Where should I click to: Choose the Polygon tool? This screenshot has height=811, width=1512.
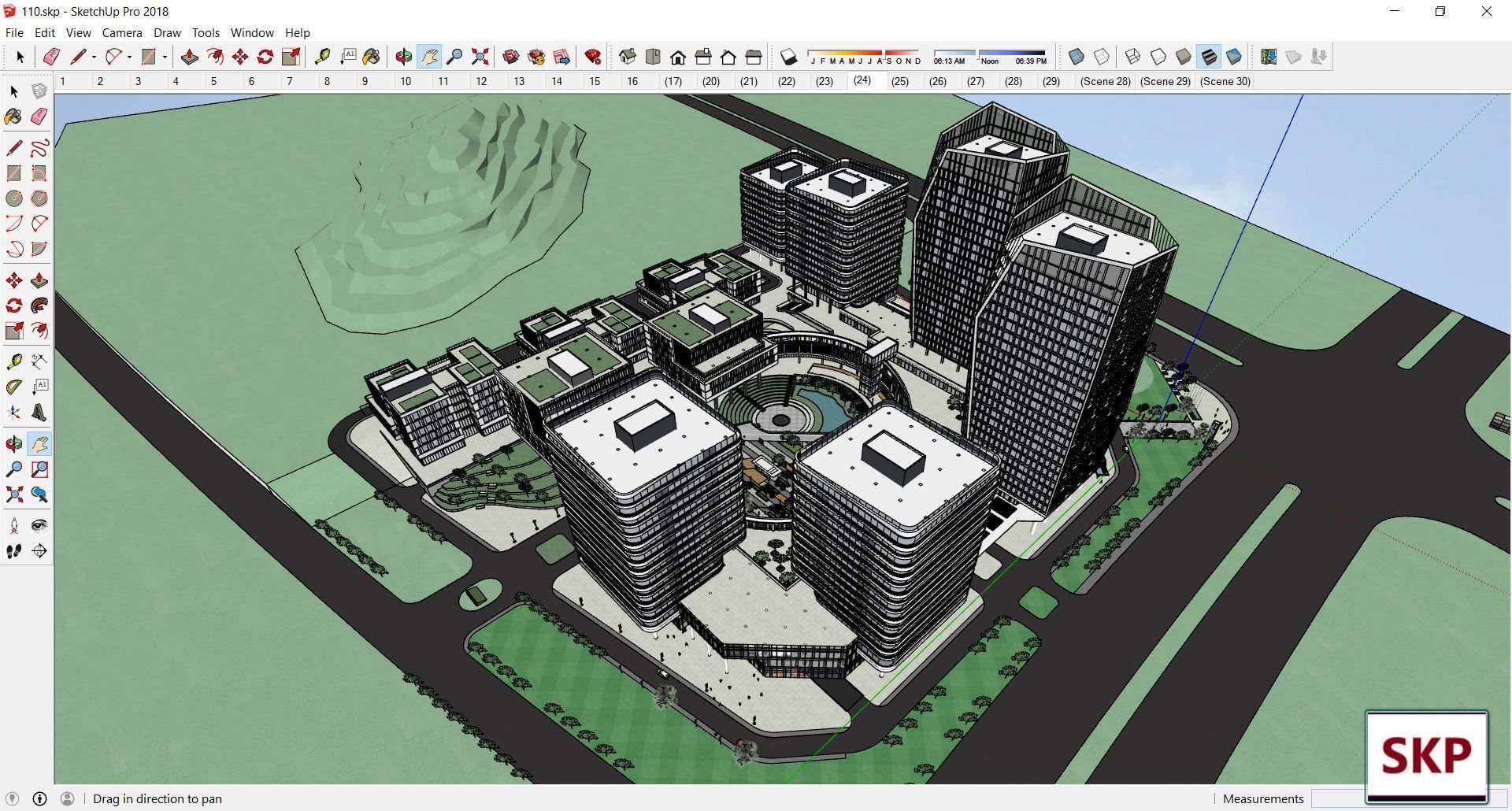click(x=39, y=198)
